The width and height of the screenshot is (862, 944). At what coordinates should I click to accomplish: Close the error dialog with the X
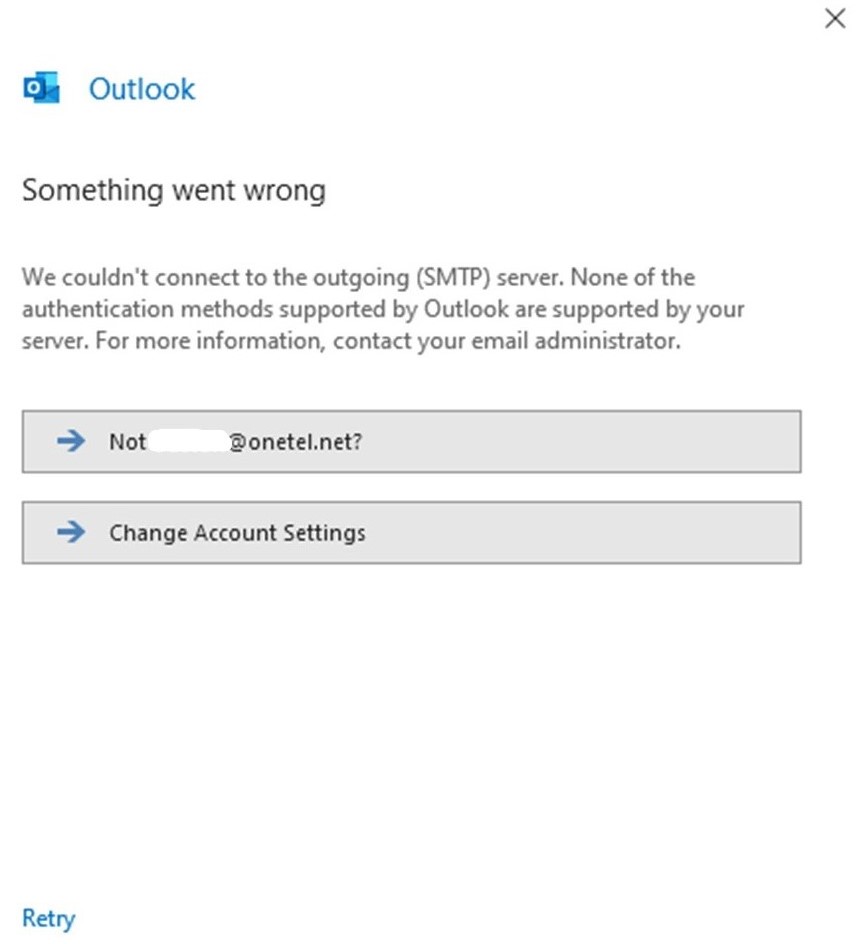tap(834, 18)
